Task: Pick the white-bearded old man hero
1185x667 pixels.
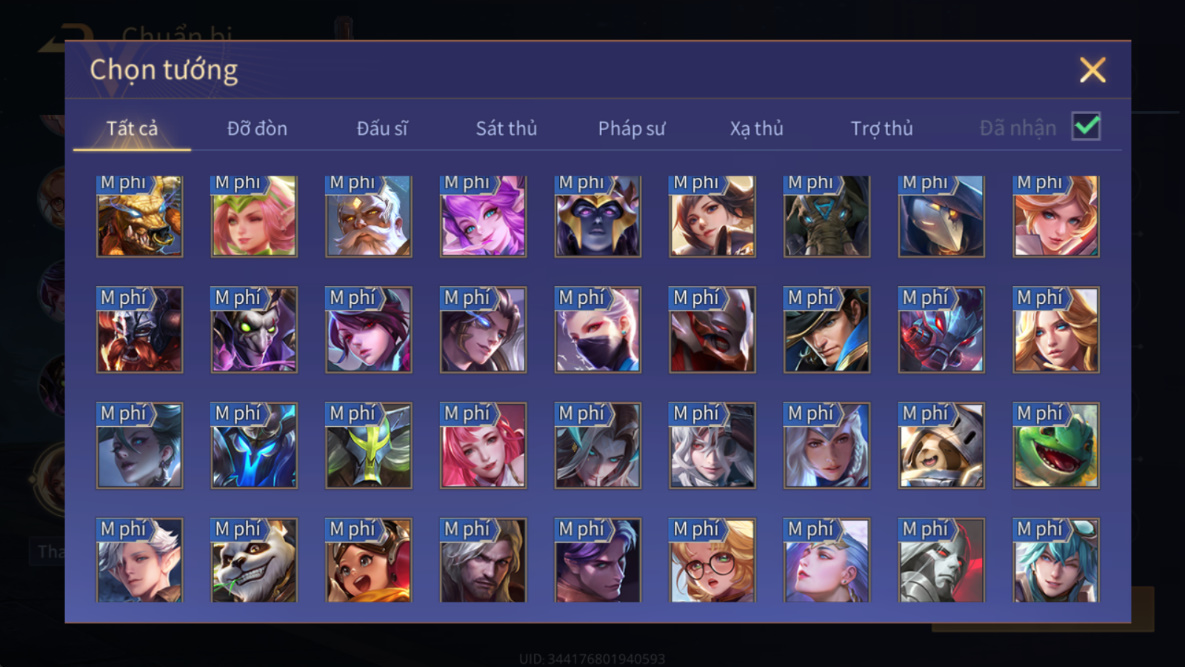Action: (x=369, y=216)
